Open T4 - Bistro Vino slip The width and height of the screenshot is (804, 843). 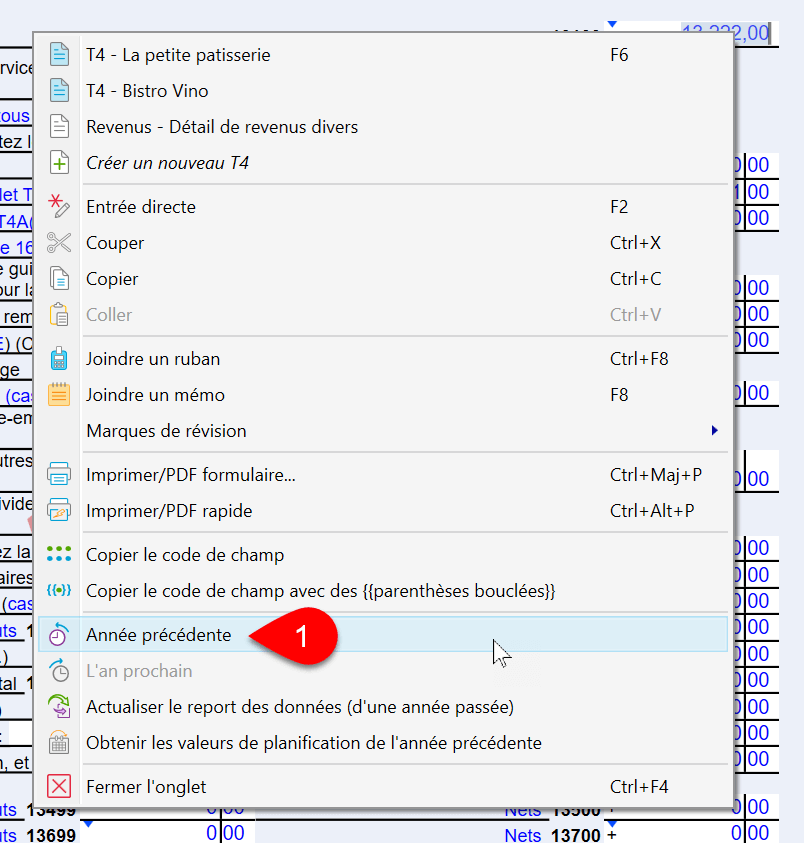pos(382,91)
